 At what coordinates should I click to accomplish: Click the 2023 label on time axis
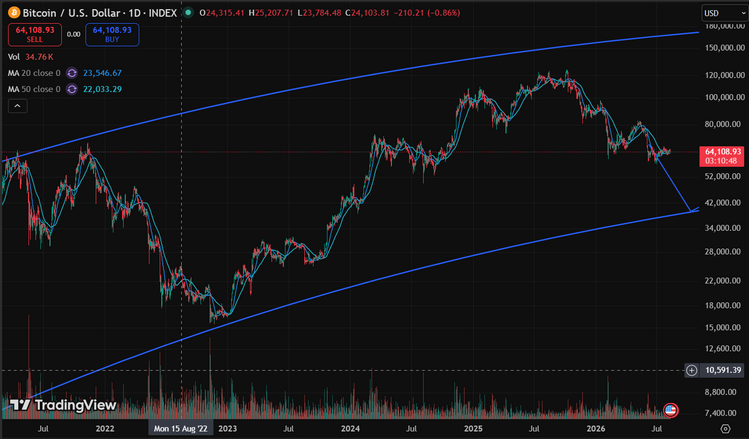[x=227, y=428]
